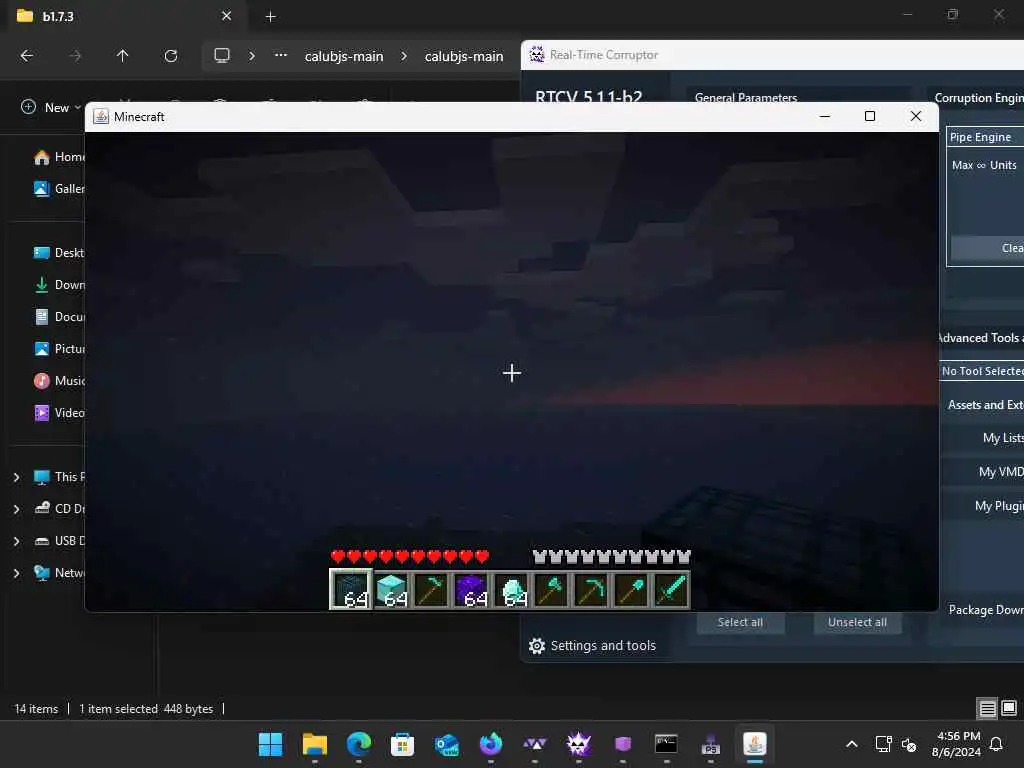Open Microsoft Store from the taskbar
Screen dimensions: 1024x768
[402, 744]
